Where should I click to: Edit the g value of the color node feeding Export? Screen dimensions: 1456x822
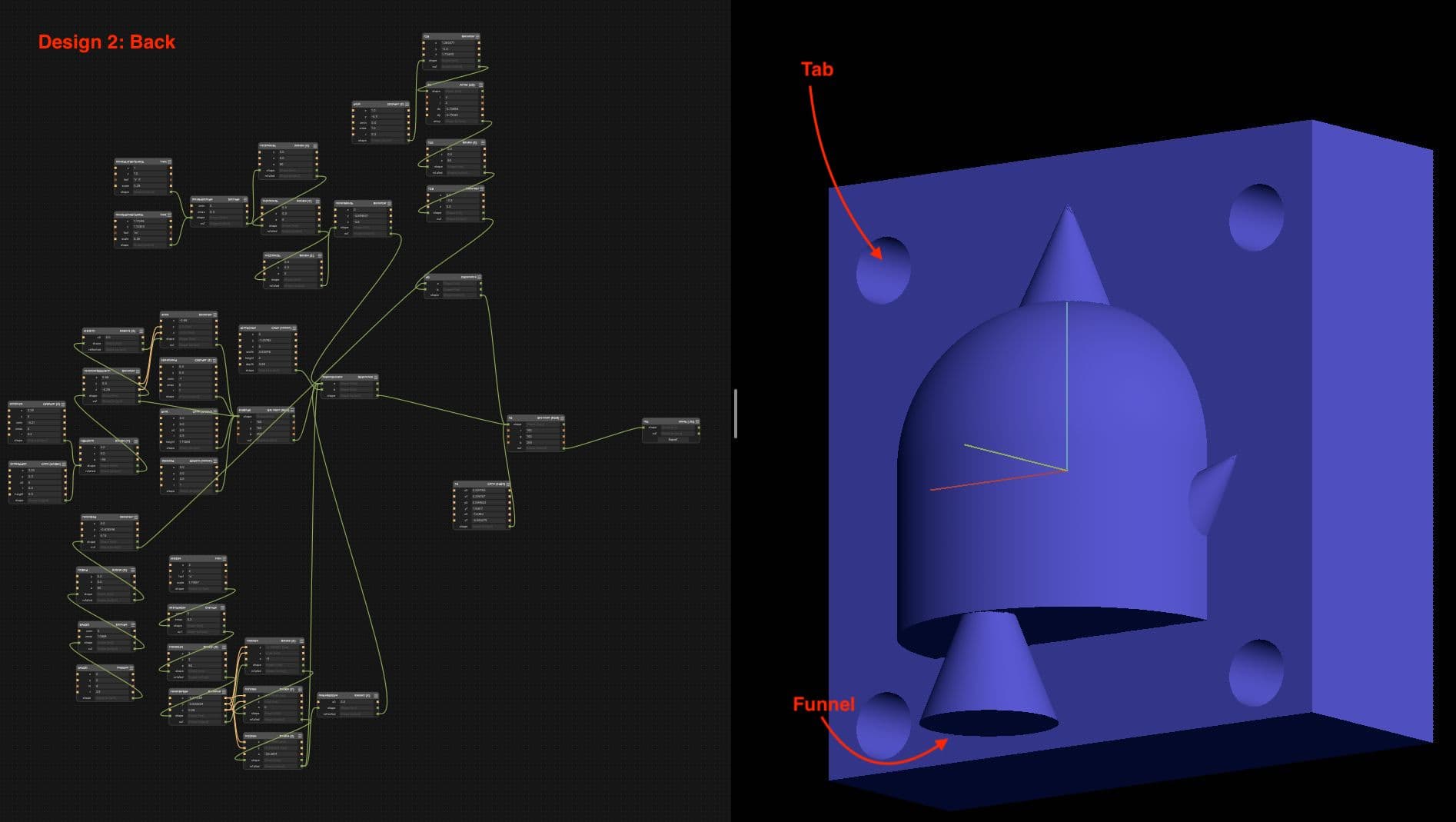click(x=542, y=437)
